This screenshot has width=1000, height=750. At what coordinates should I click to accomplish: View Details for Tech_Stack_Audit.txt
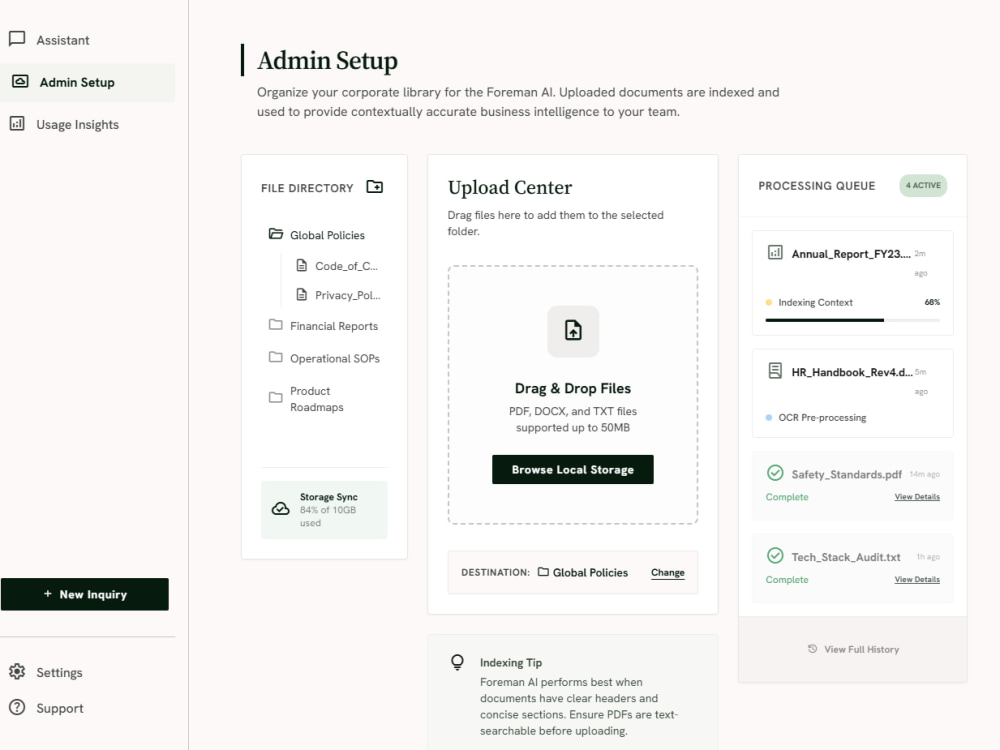pos(916,580)
